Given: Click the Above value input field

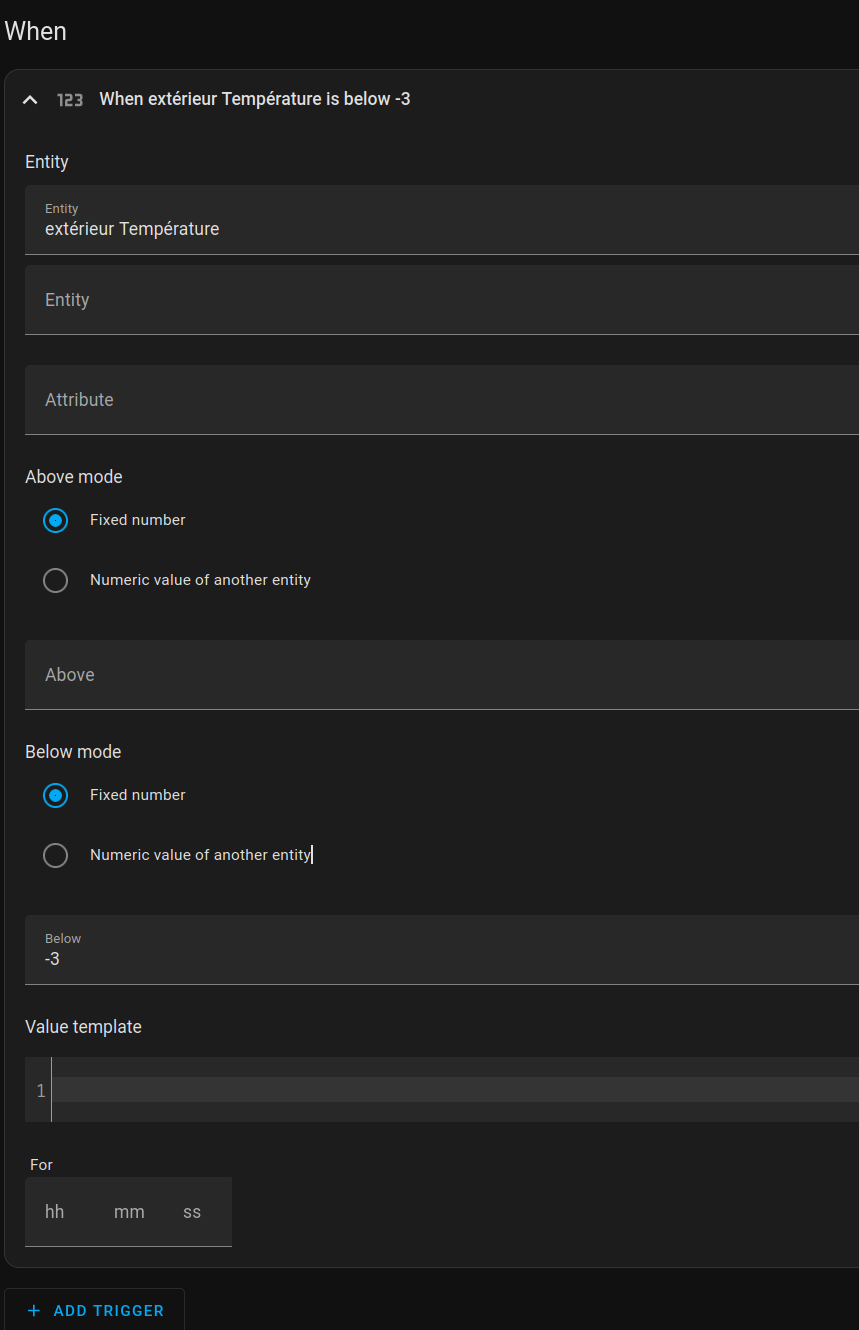Looking at the screenshot, I should [440, 675].
